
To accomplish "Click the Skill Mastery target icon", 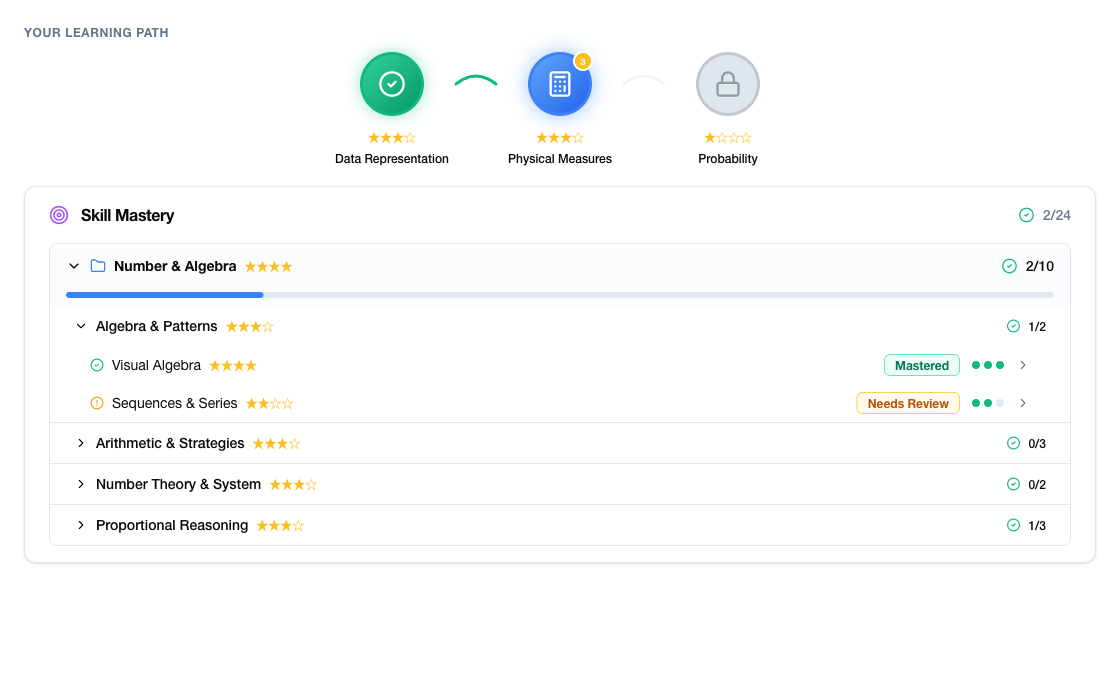I will pyautogui.click(x=59, y=215).
